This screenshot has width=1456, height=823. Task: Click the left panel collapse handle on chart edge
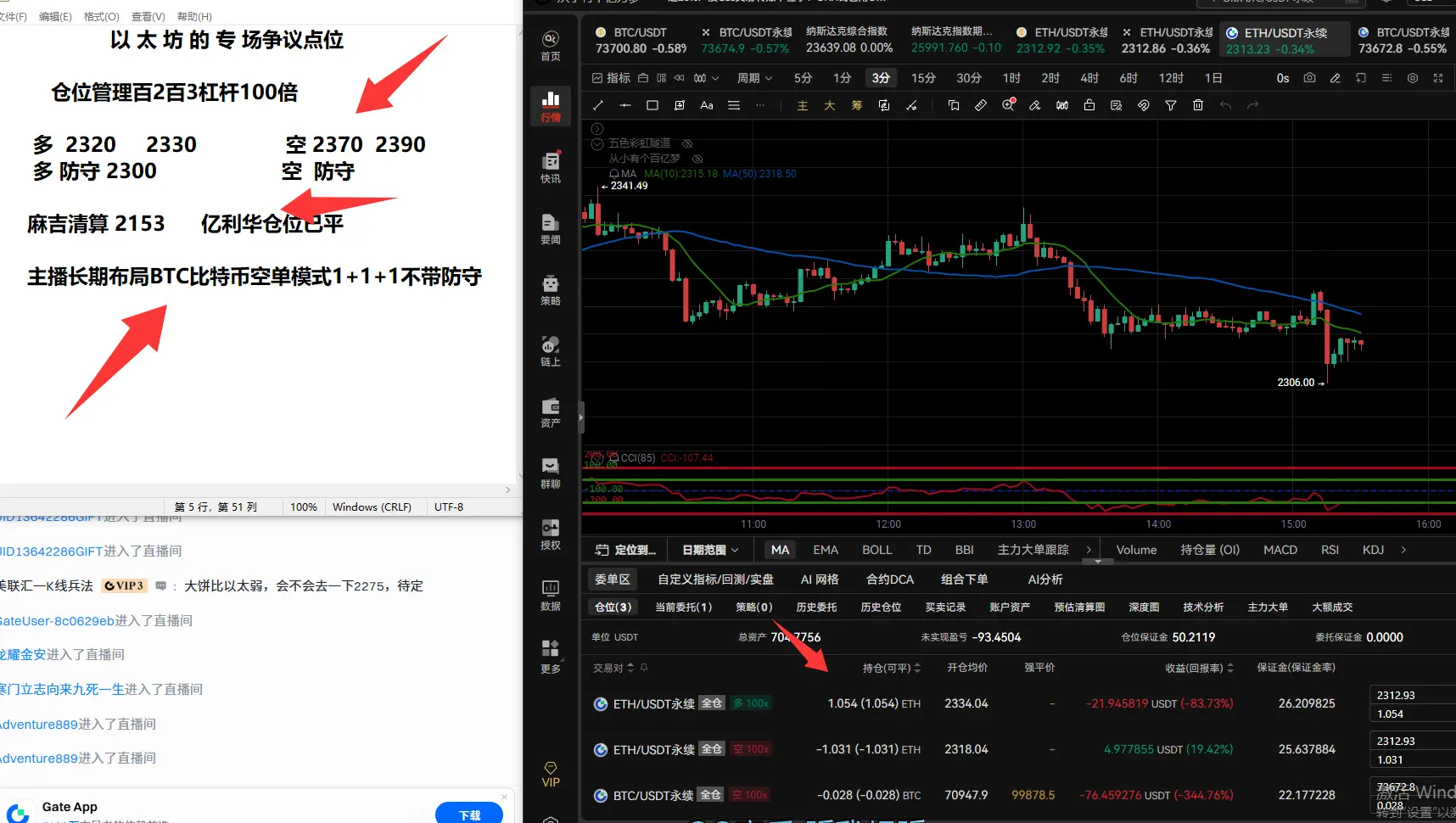pyautogui.click(x=581, y=417)
